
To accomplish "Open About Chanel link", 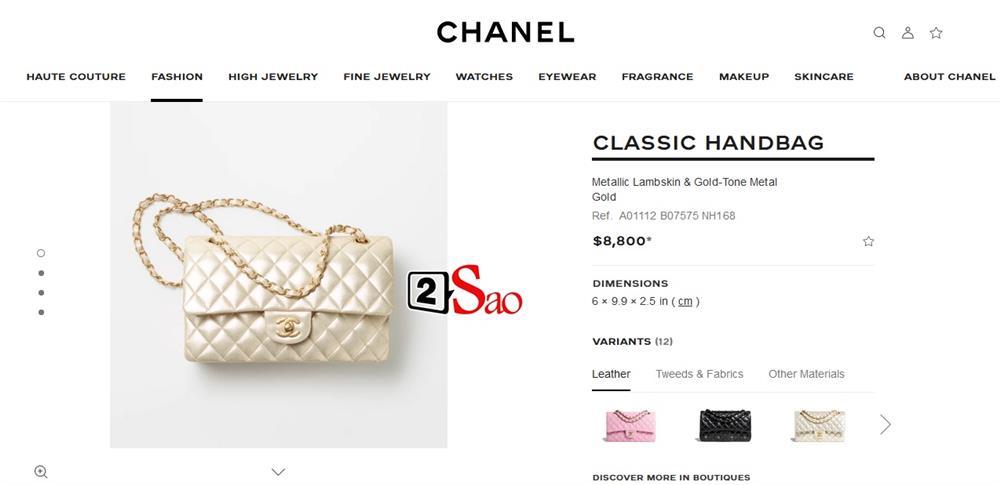I will (x=949, y=77).
